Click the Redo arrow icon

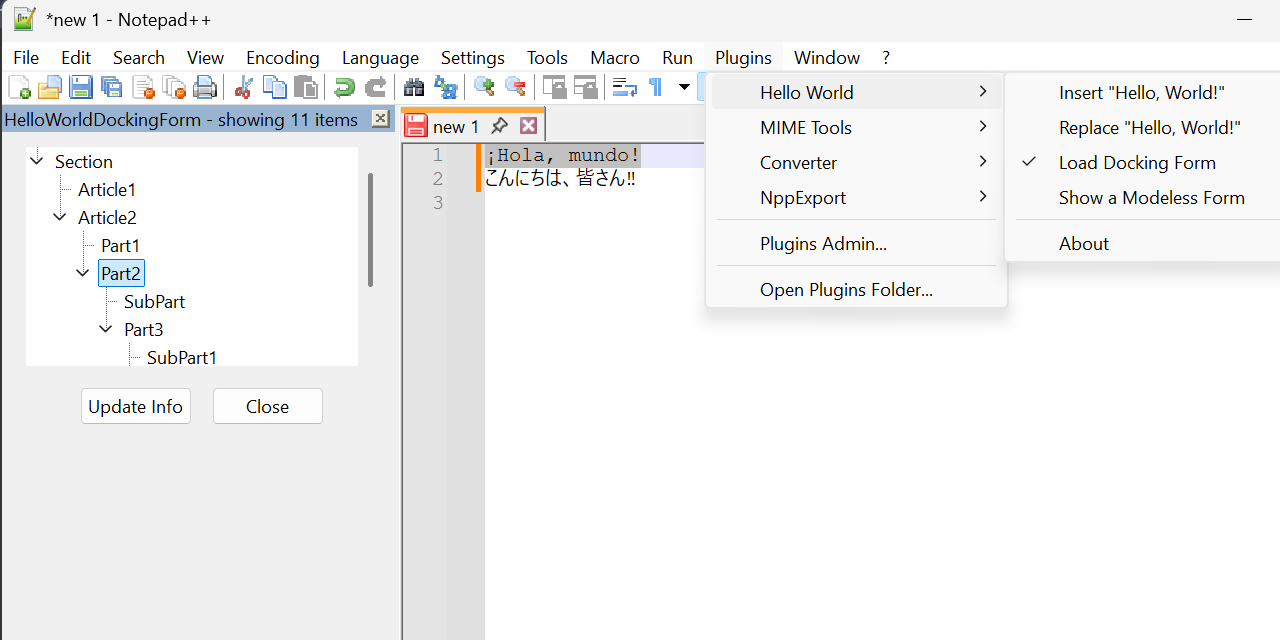375,88
